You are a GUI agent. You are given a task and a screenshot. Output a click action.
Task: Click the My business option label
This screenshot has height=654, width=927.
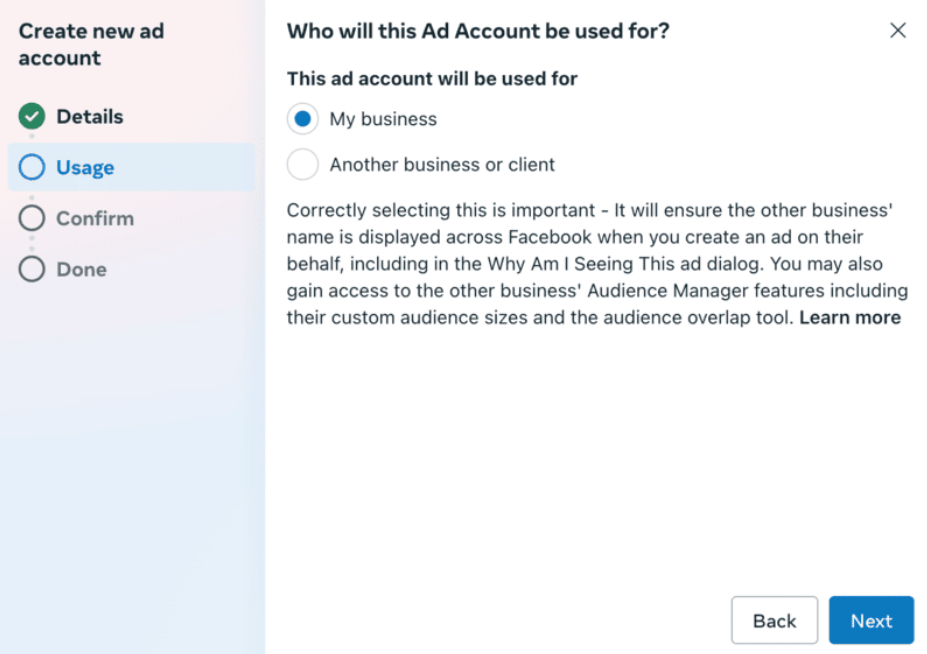click(383, 119)
